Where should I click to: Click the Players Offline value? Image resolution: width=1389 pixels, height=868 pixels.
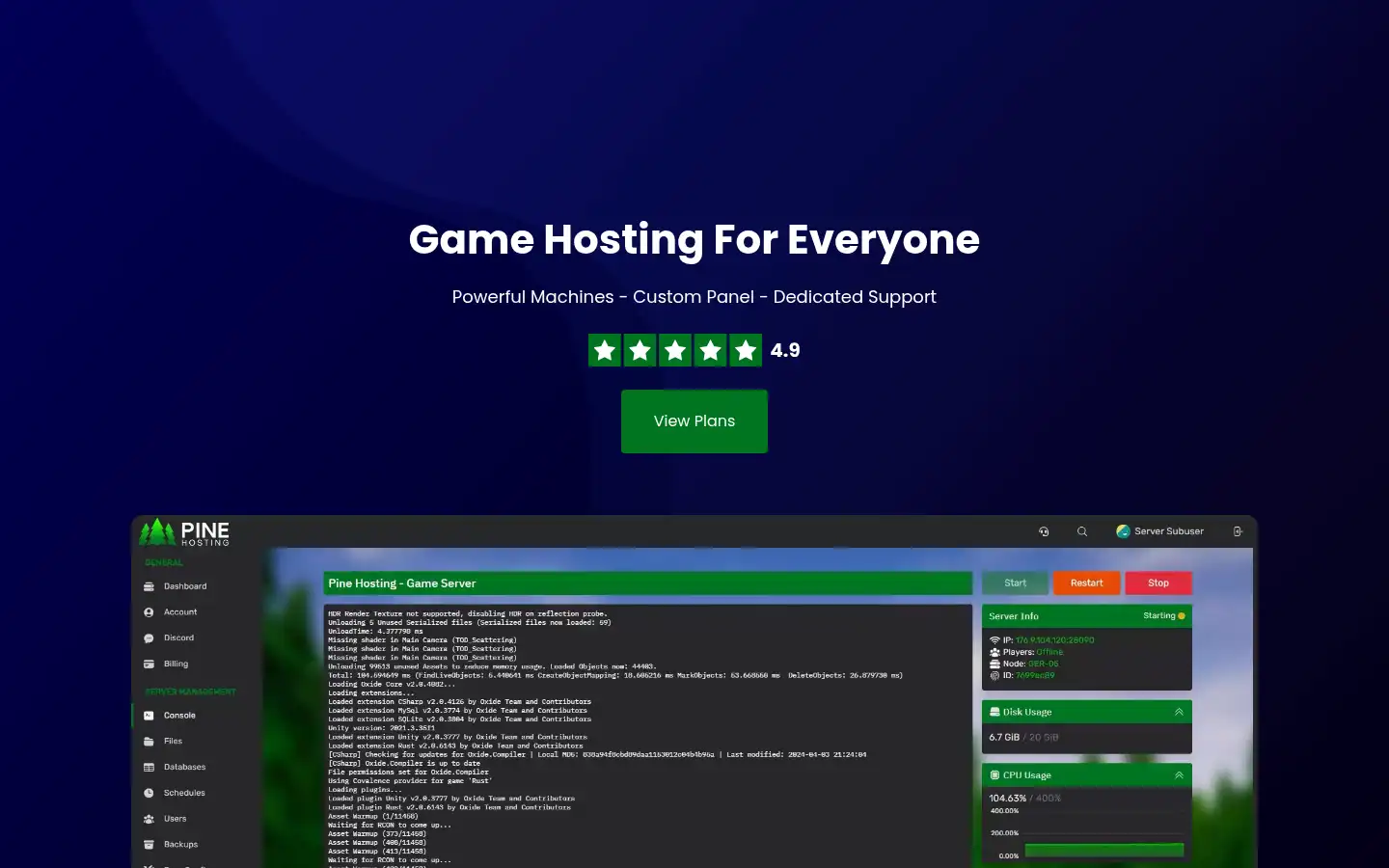pyautogui.click(x=1049, y=652)
